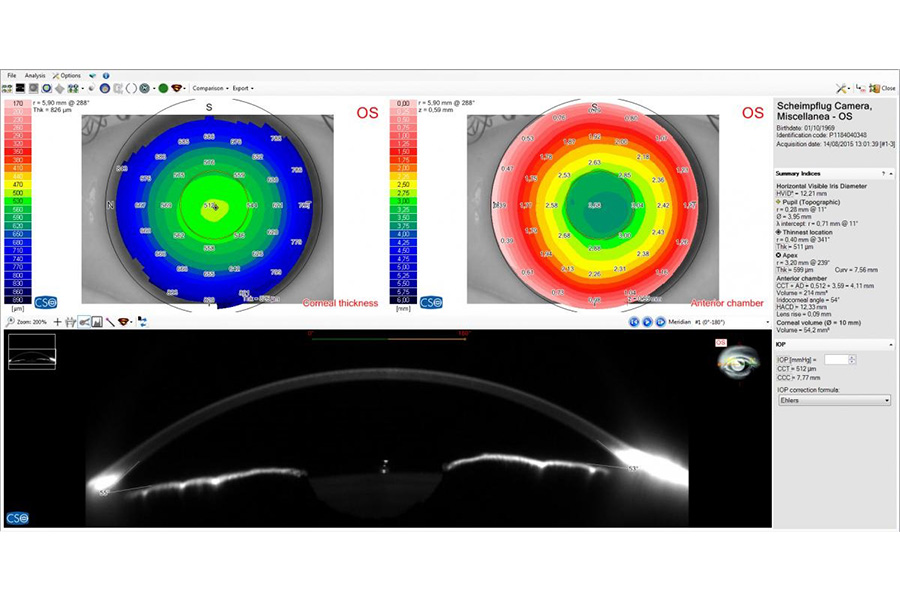Click the orange-blue circular map toolbar icon
900x600 pixels.
[x=104, y=88]
